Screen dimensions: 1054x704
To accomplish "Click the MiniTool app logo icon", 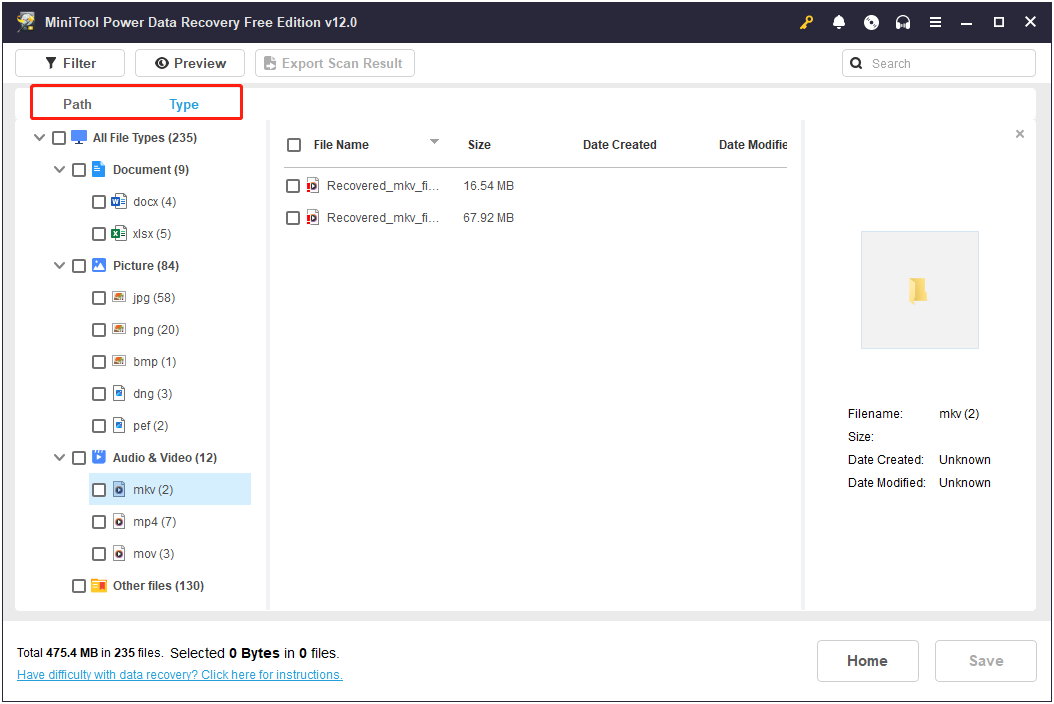I will click(x=26, y=22).
